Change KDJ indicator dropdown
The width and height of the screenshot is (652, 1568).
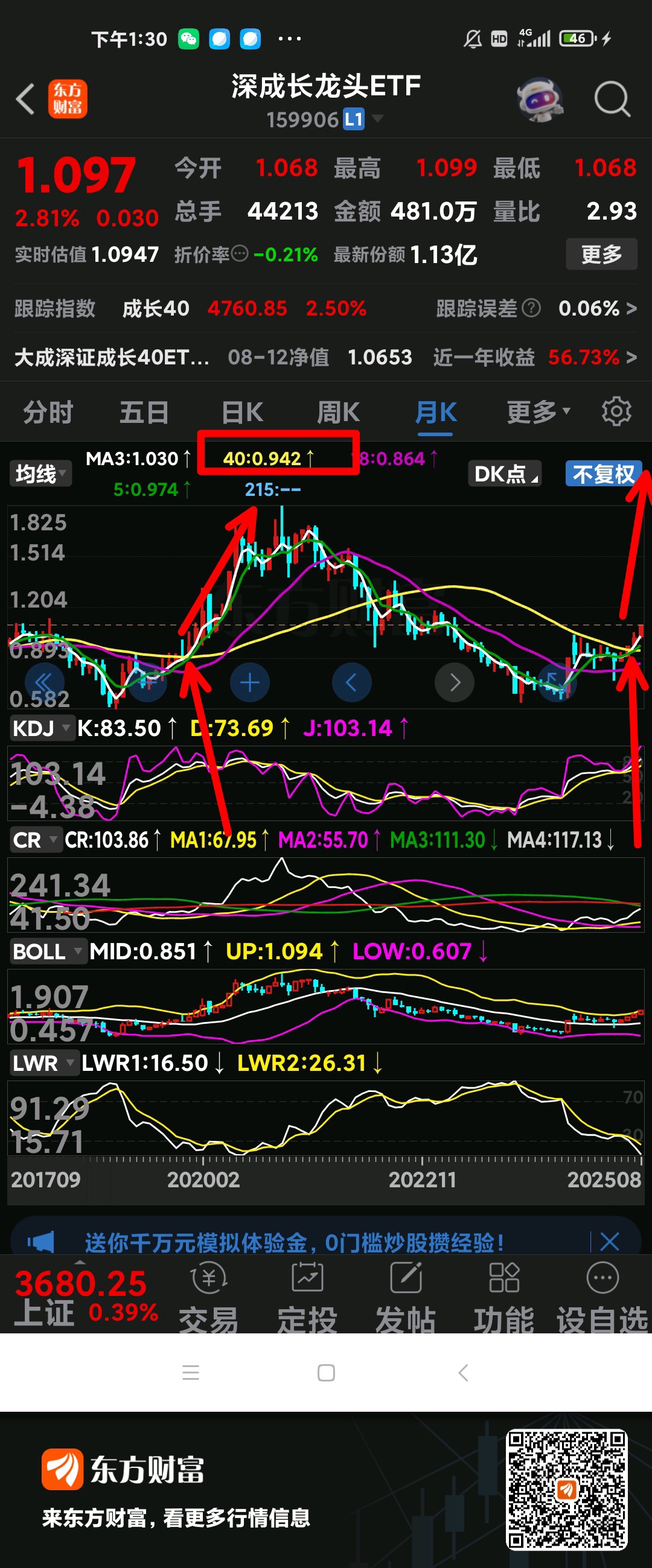click(x=42, y=728)
